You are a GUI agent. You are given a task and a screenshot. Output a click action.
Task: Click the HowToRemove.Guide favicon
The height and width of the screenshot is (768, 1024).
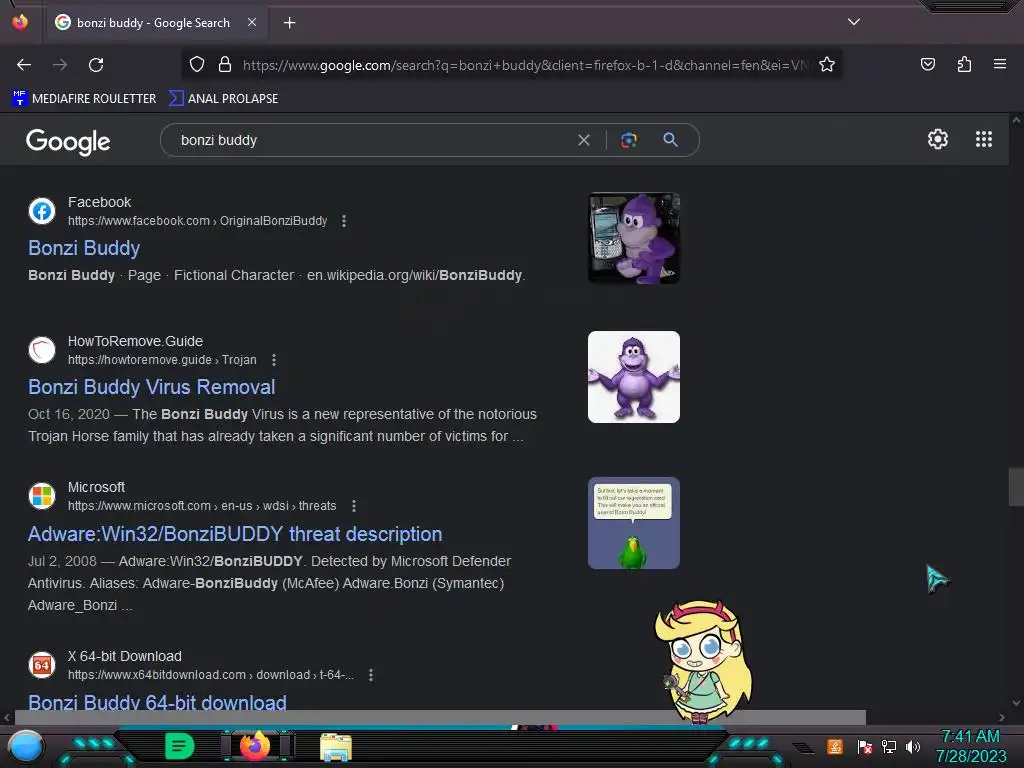point(42,350)
